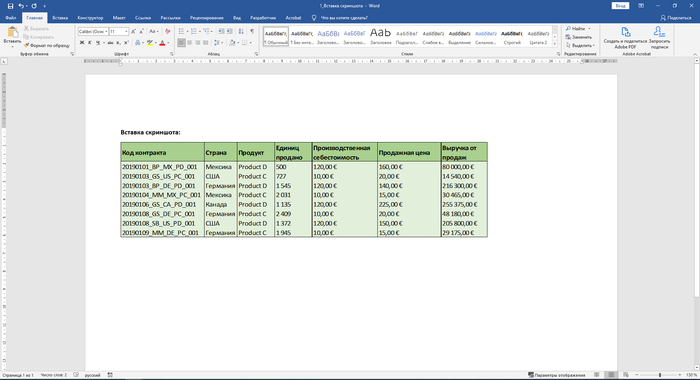Click the 'Что вы хотите сделать?' search field
The height and width of the screenshot is (380, 700).
(x=344, y=18)
